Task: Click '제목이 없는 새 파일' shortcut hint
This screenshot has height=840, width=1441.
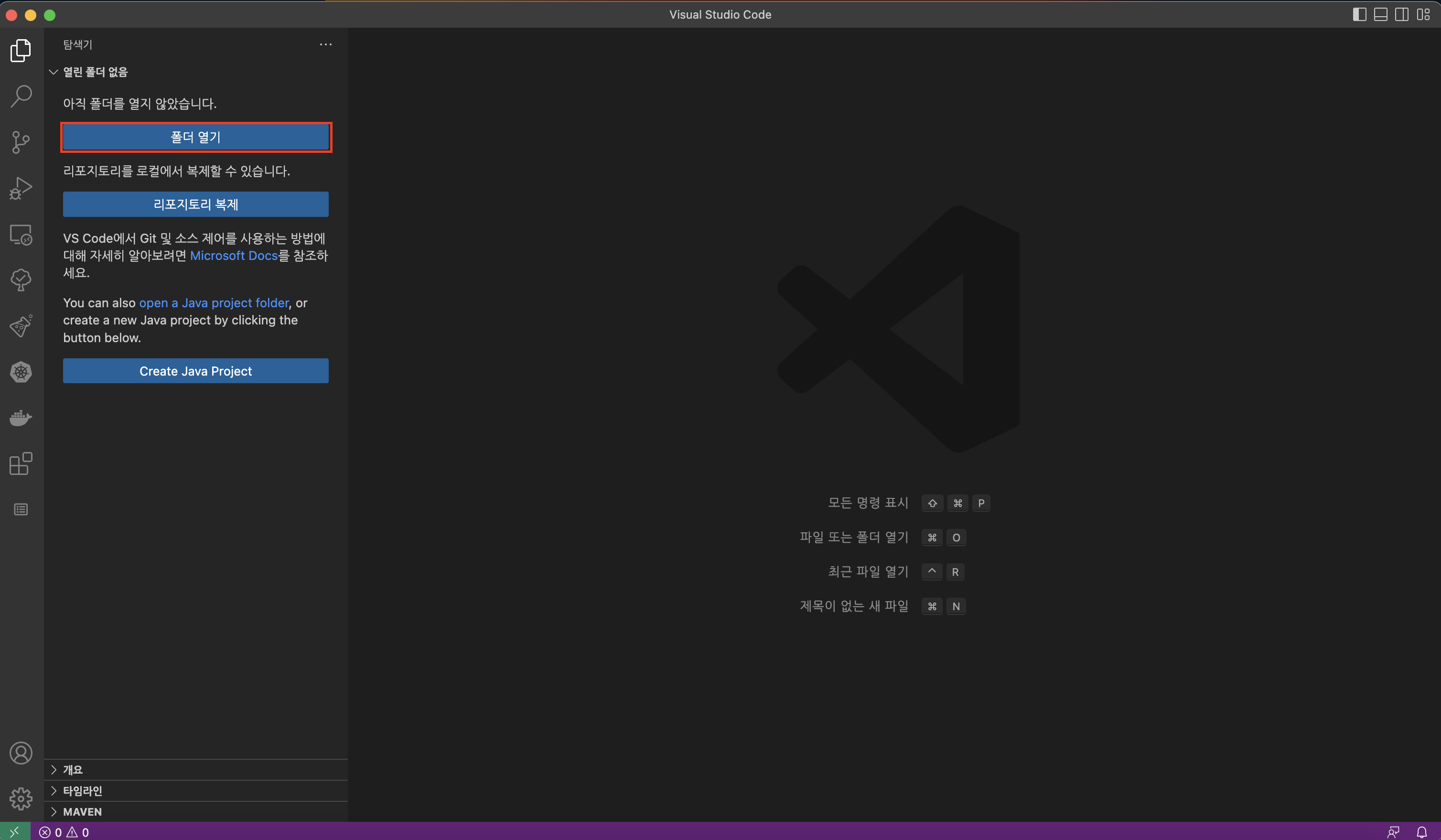Action: coord(854,606)
